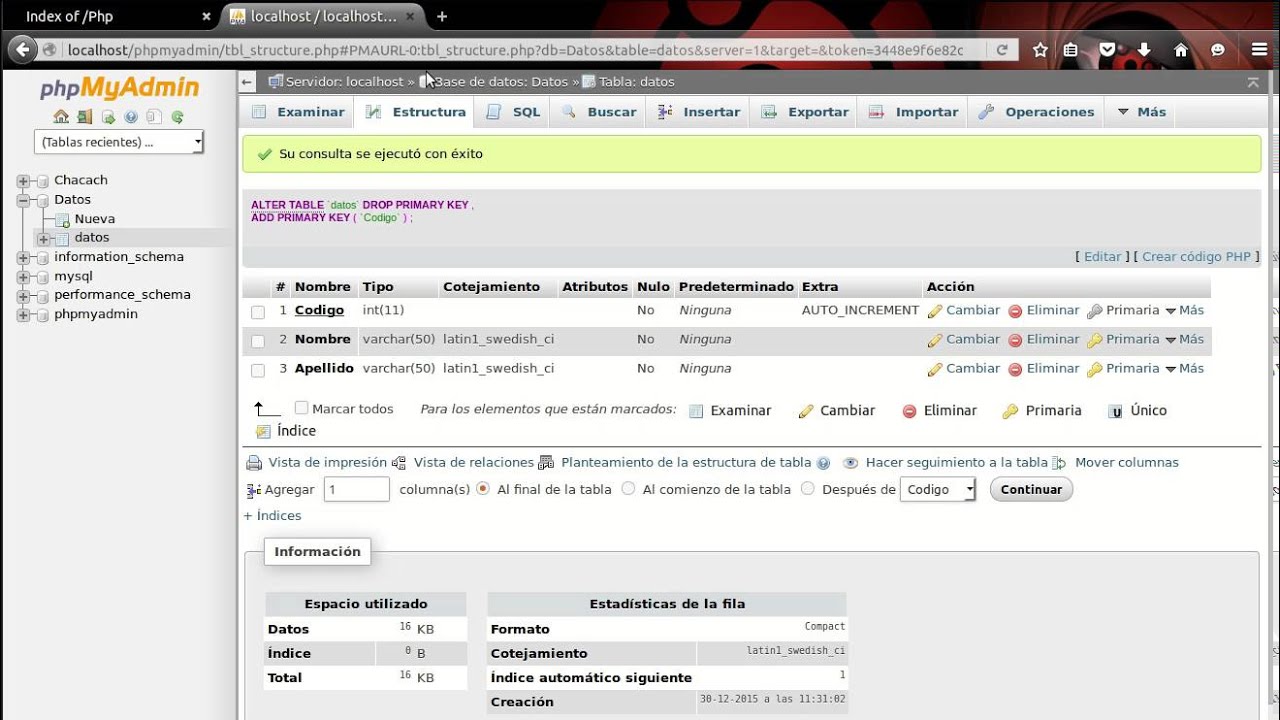The image size is (1280, 720).
Task: Click Eliminar red icon for Codigo column
Action: click(x=1015, y=311)
